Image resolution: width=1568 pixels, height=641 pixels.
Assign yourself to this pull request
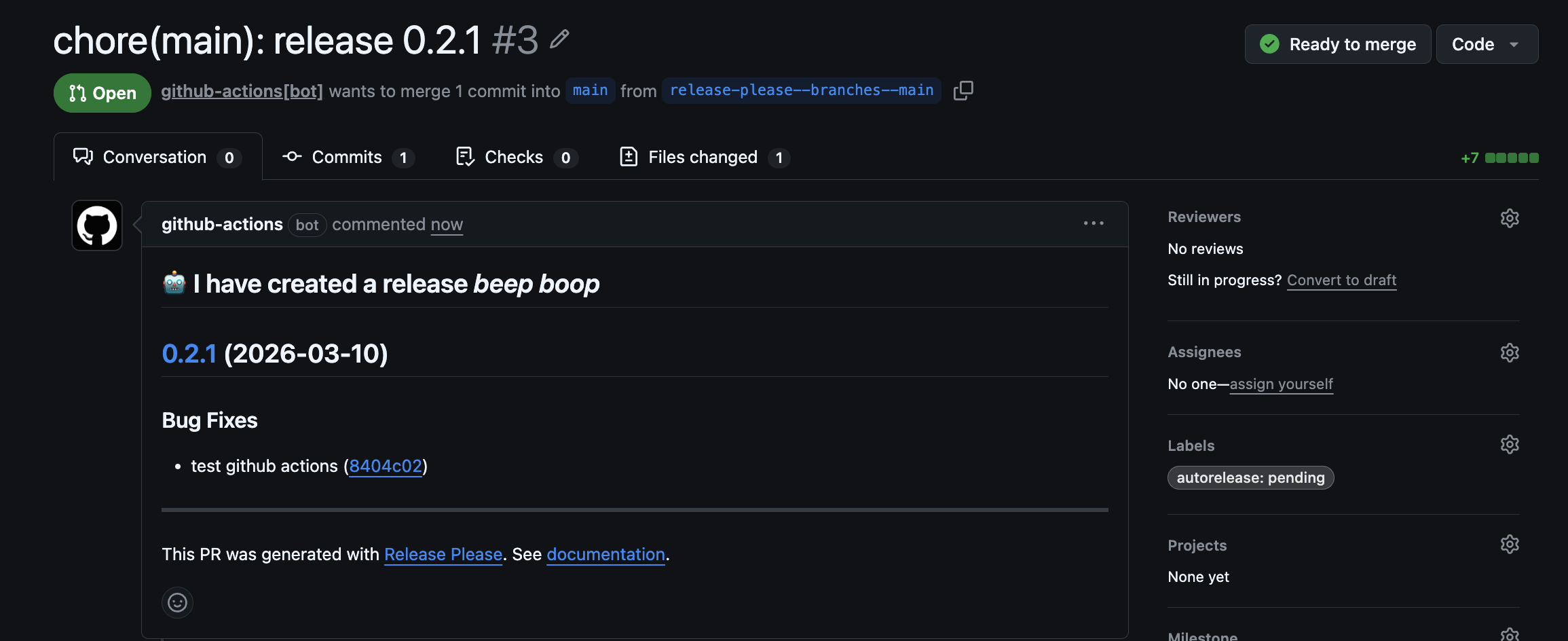(x=1281, y=384)
